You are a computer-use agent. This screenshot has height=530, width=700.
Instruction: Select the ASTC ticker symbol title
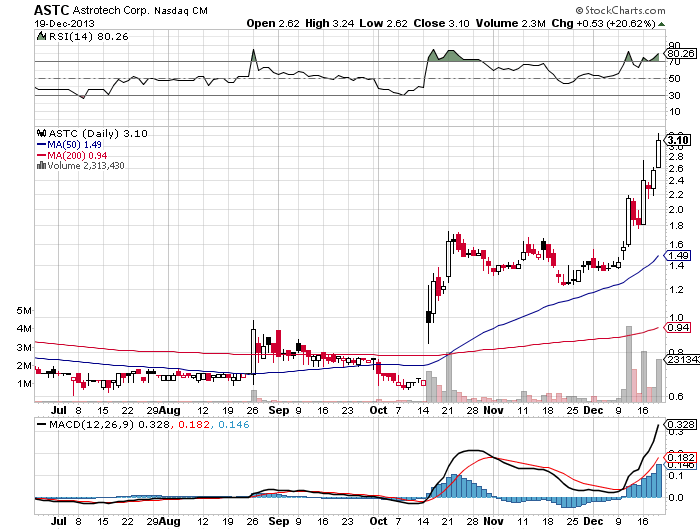(x=52, y=10)
